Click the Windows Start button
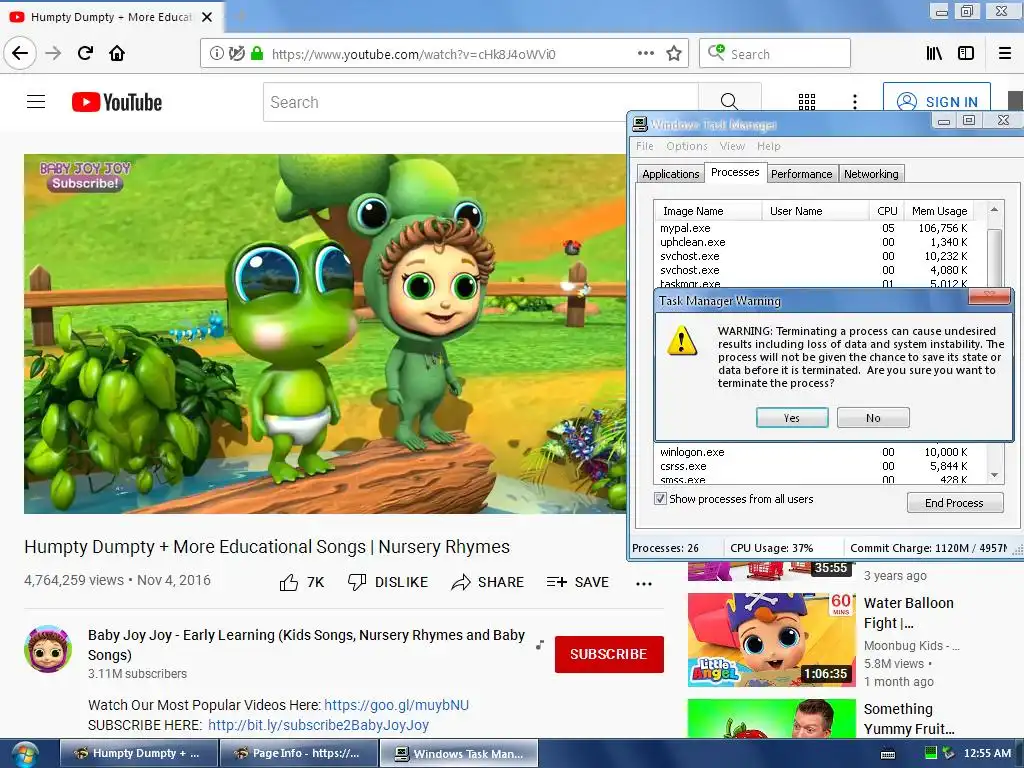 24,754
